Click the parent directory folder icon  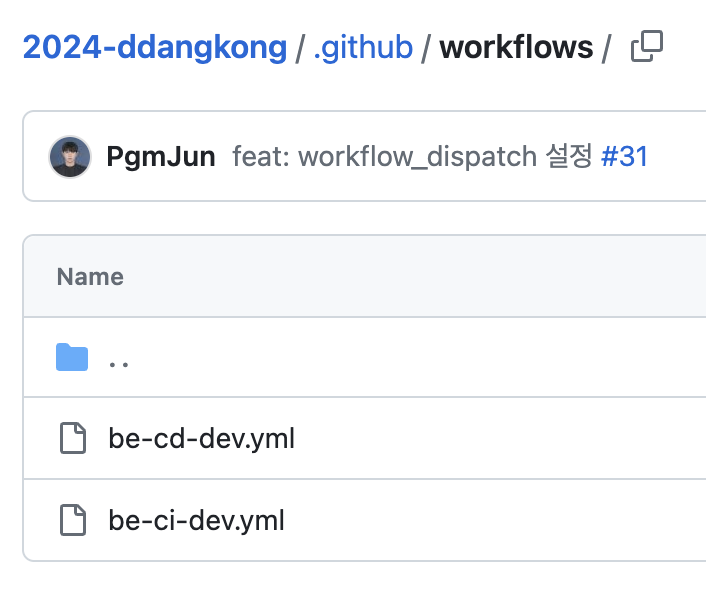click(x=72, y=357)
